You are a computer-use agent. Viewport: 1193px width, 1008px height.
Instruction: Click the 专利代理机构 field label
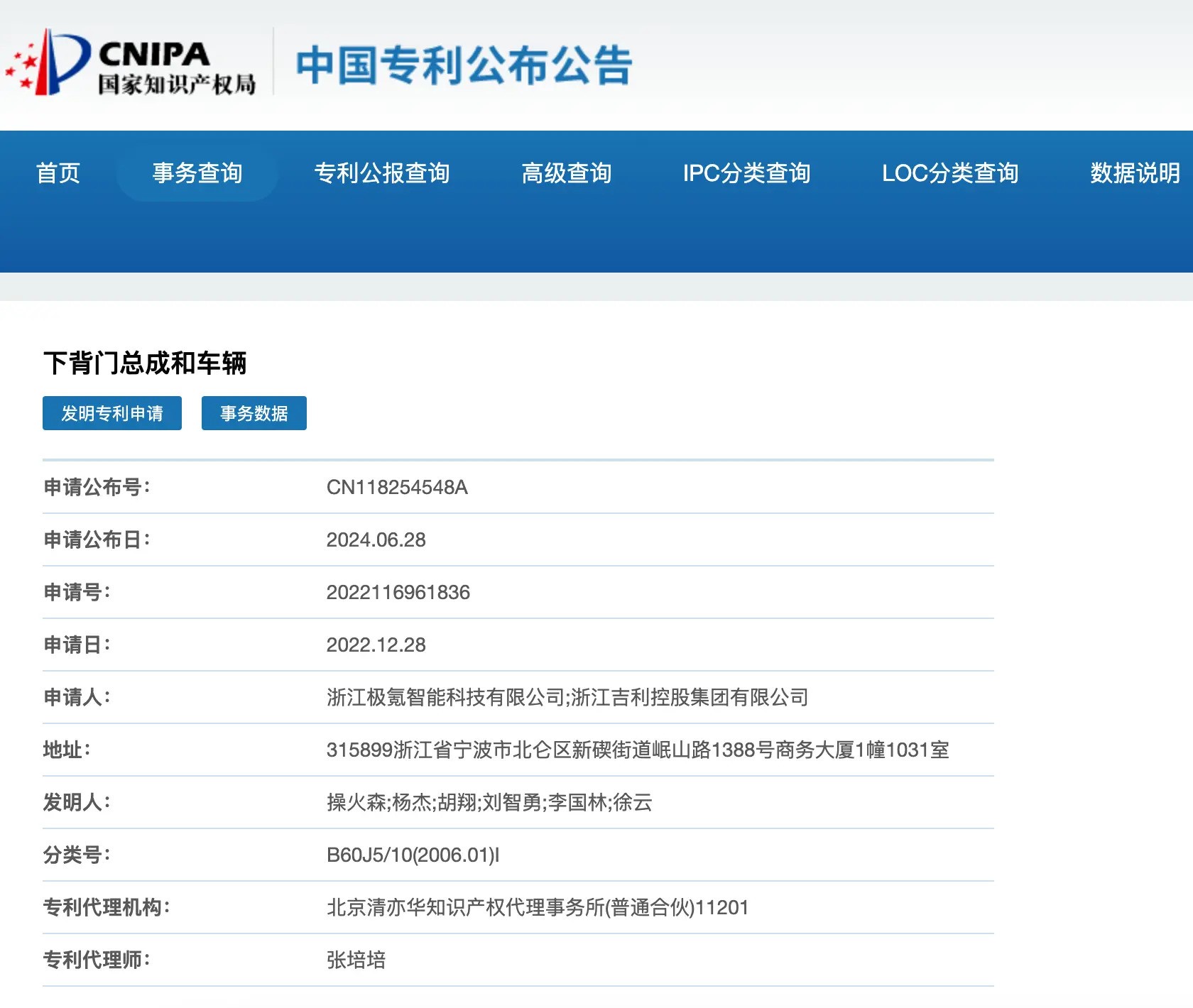(107, 907)
